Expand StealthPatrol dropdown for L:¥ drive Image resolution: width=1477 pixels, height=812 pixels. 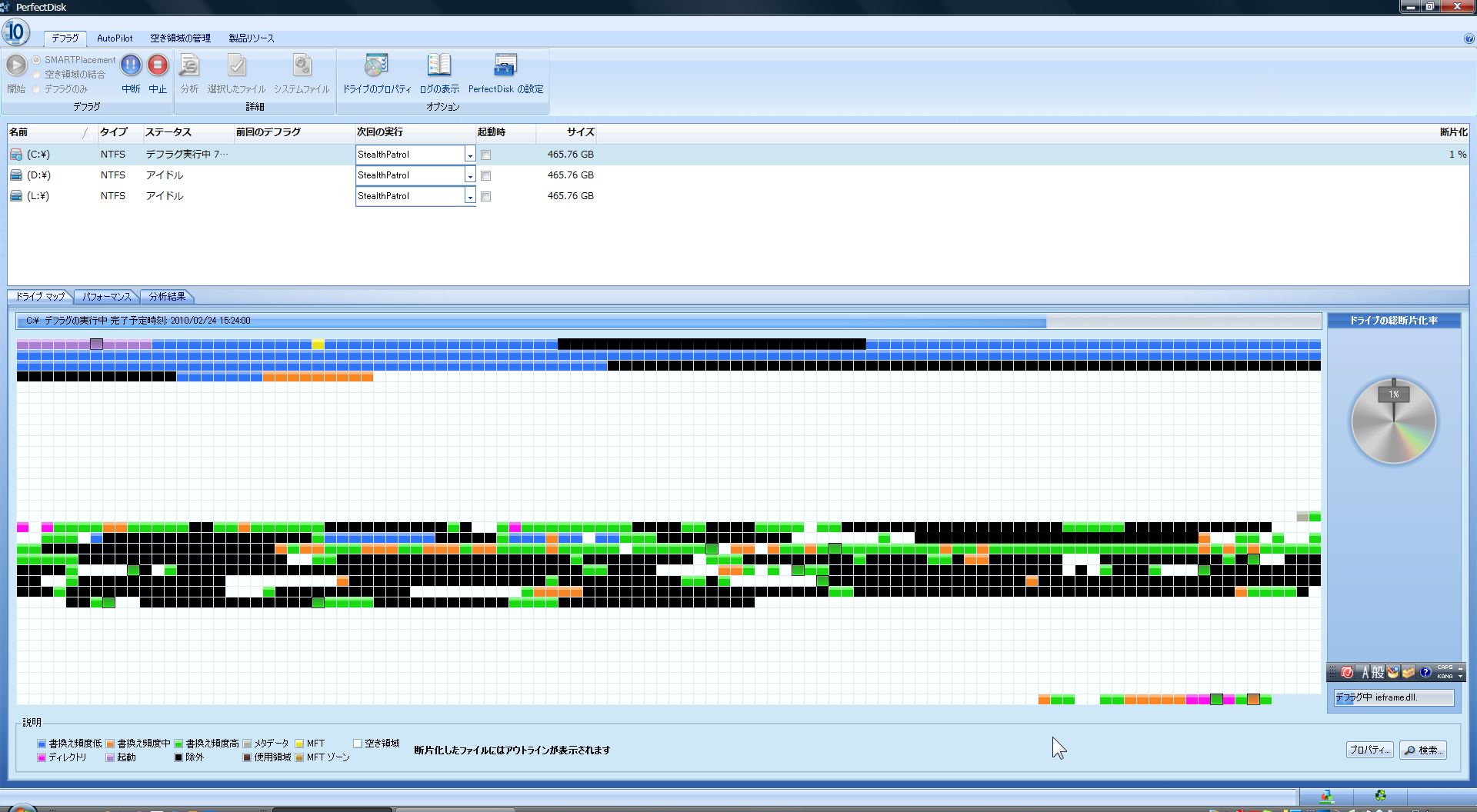pyautogui.click(x=469, y=196)
